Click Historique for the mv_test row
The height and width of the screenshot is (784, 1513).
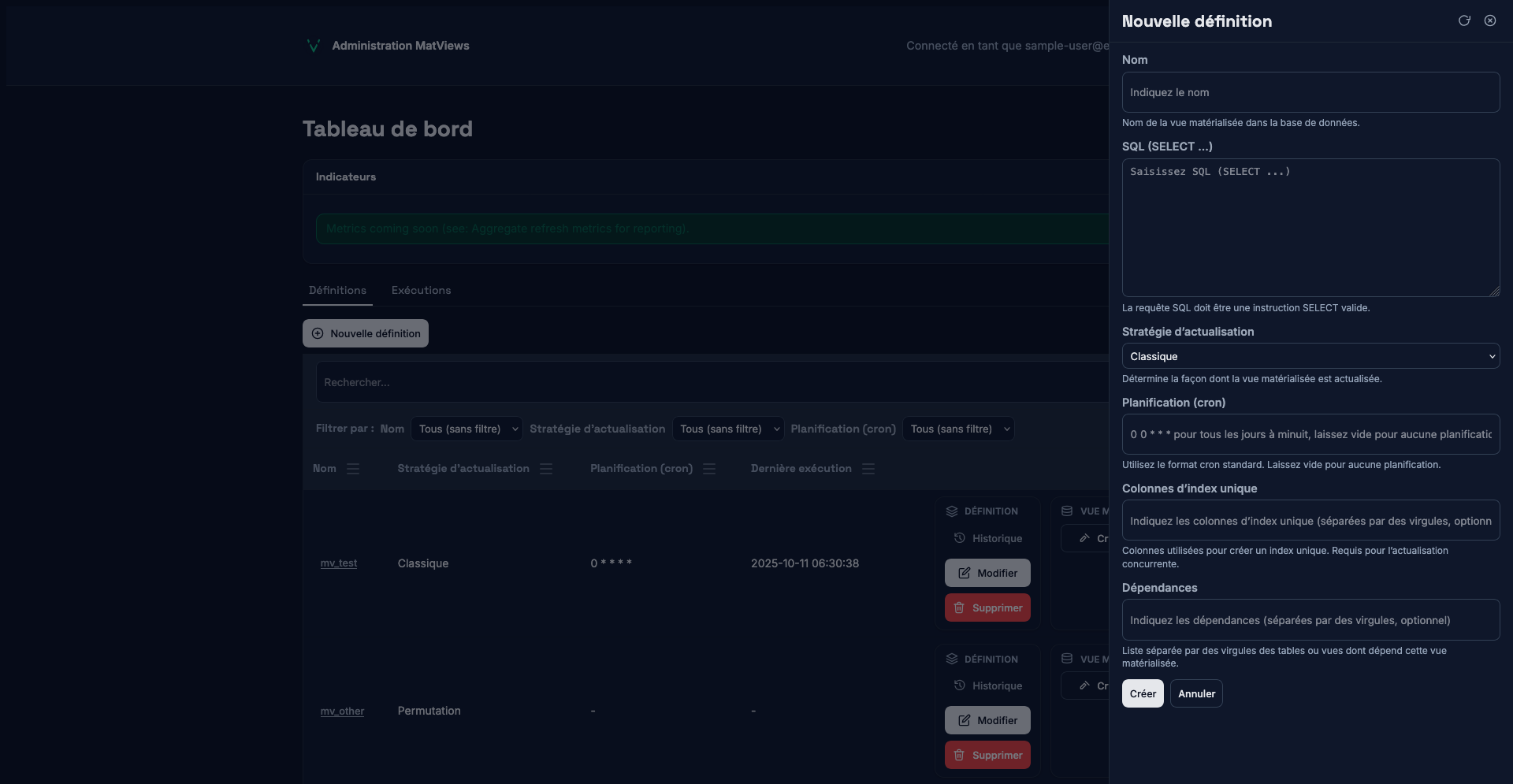[988, 538]
